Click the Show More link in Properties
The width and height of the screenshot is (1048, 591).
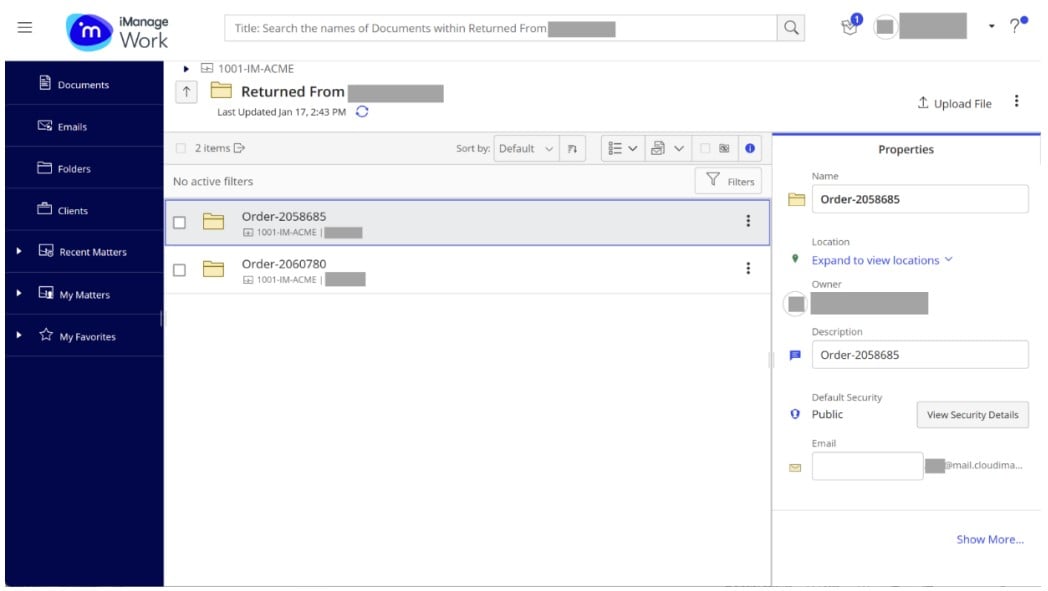pyautogui.click(x=989, y=539)
